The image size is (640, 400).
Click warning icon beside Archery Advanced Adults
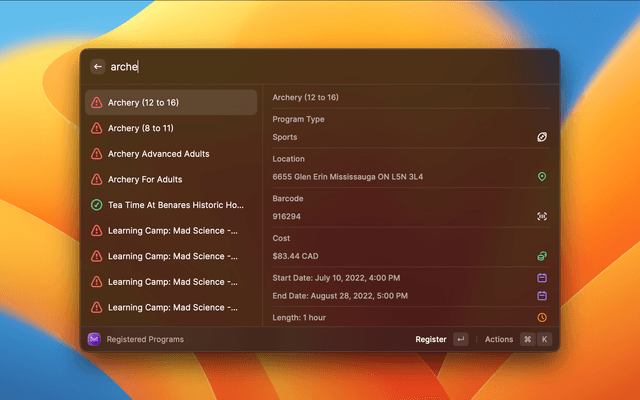click(96, 154)
